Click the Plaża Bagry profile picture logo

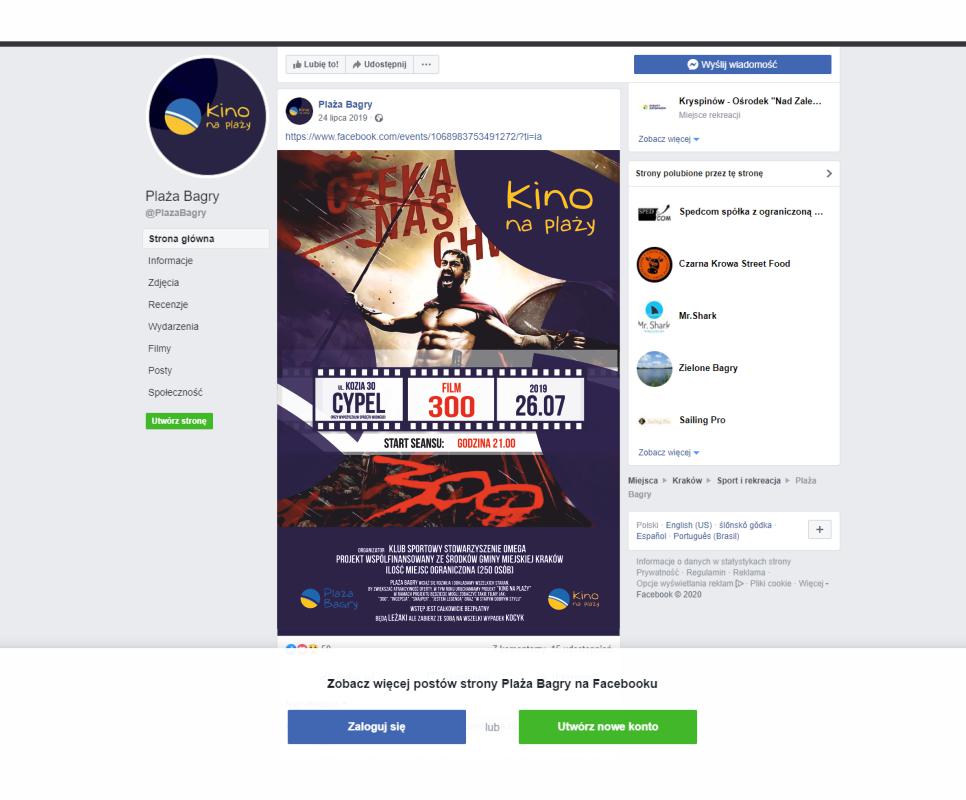pos(208,116)
